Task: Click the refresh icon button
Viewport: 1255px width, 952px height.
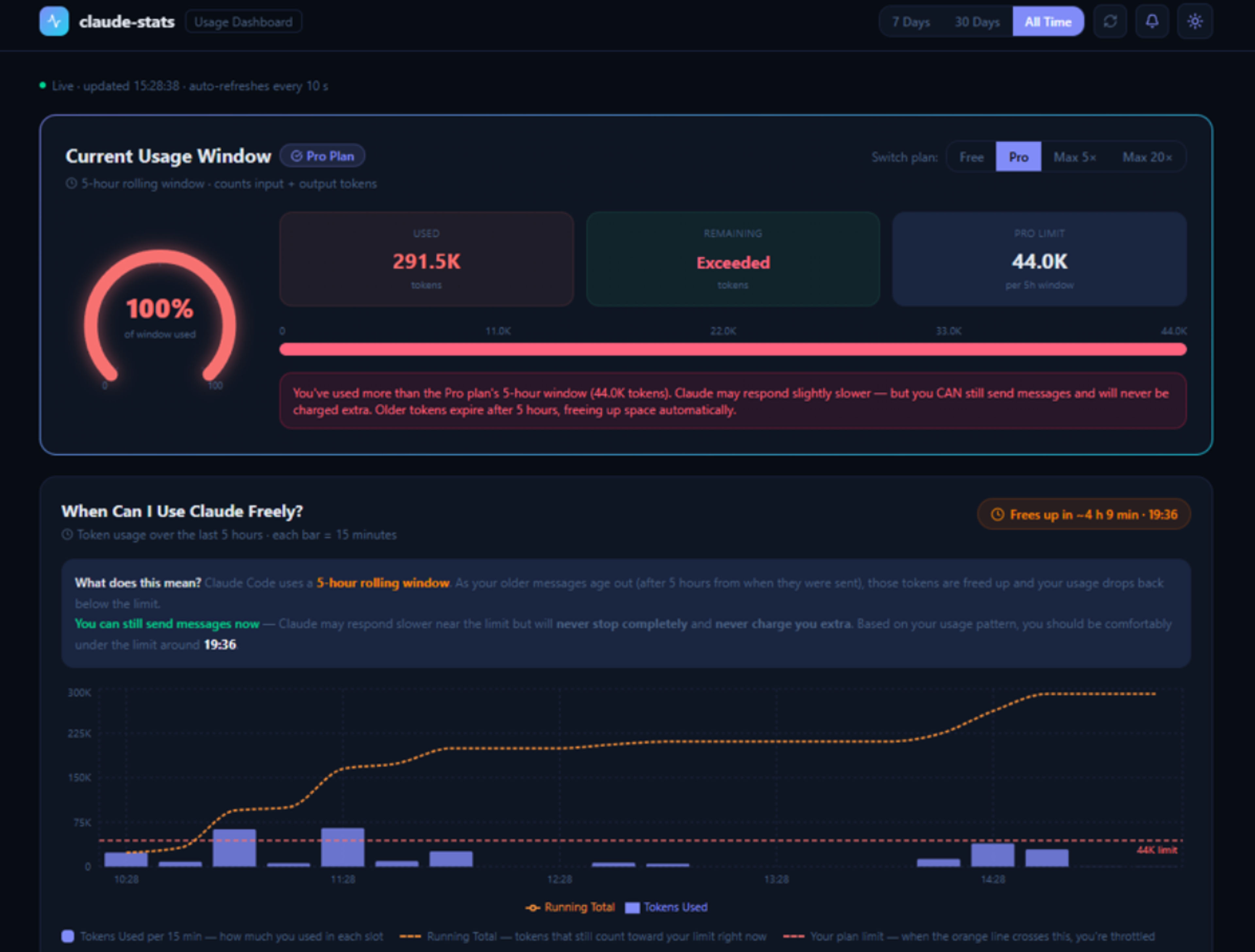Action: (x=1110, y=22)
